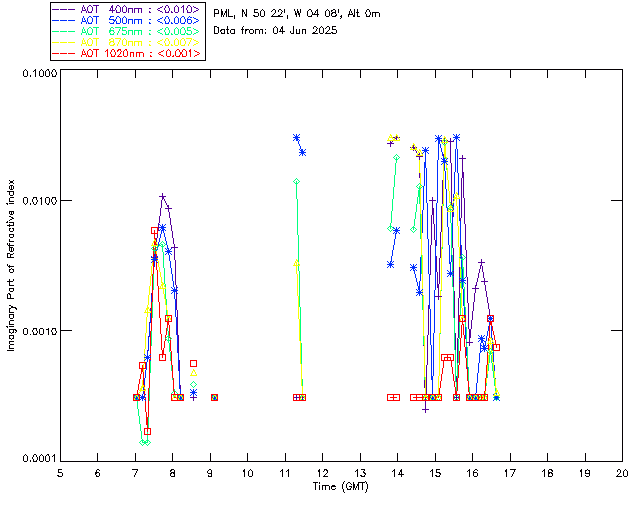This screenshot has height=512, width=640.
Task: Click the 12 tick on the time axis
Action: tap(322, 472)
